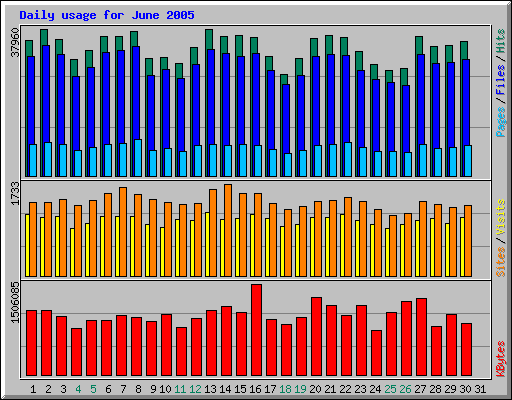
Task: Click day label 22 on the x-axis
Action: (x=345, y=389)
